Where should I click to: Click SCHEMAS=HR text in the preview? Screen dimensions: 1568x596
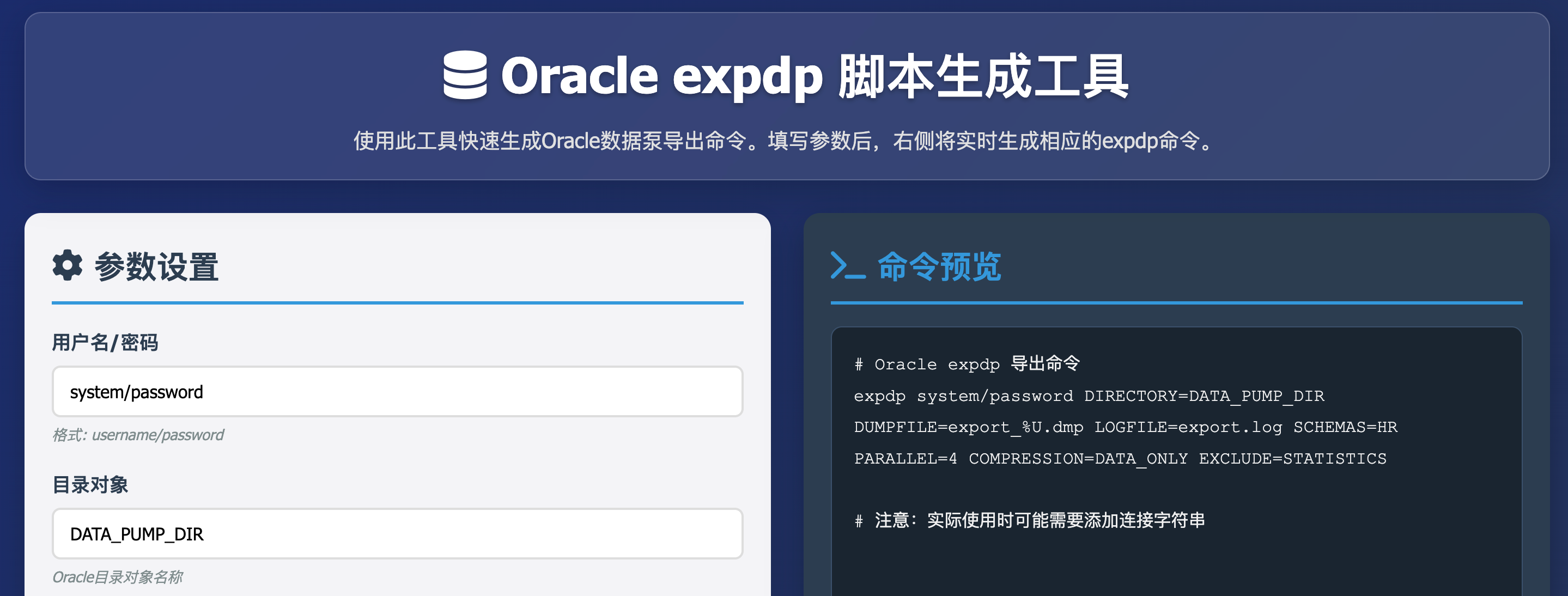[1345, 427]
